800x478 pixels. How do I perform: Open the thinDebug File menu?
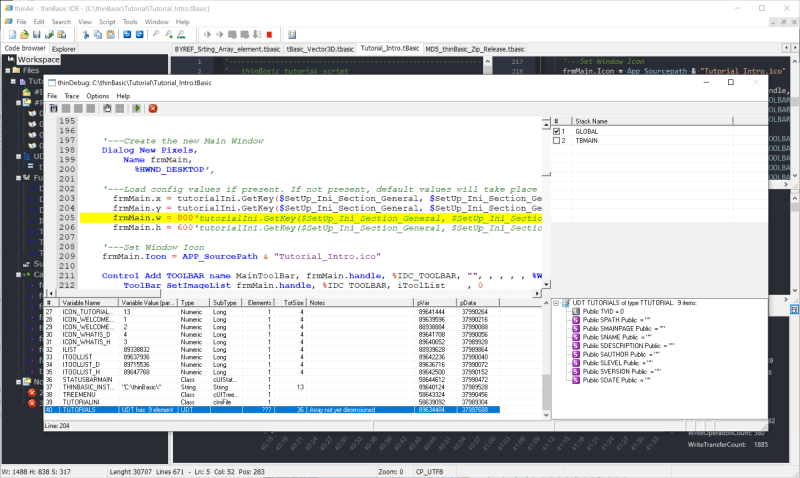52,96
